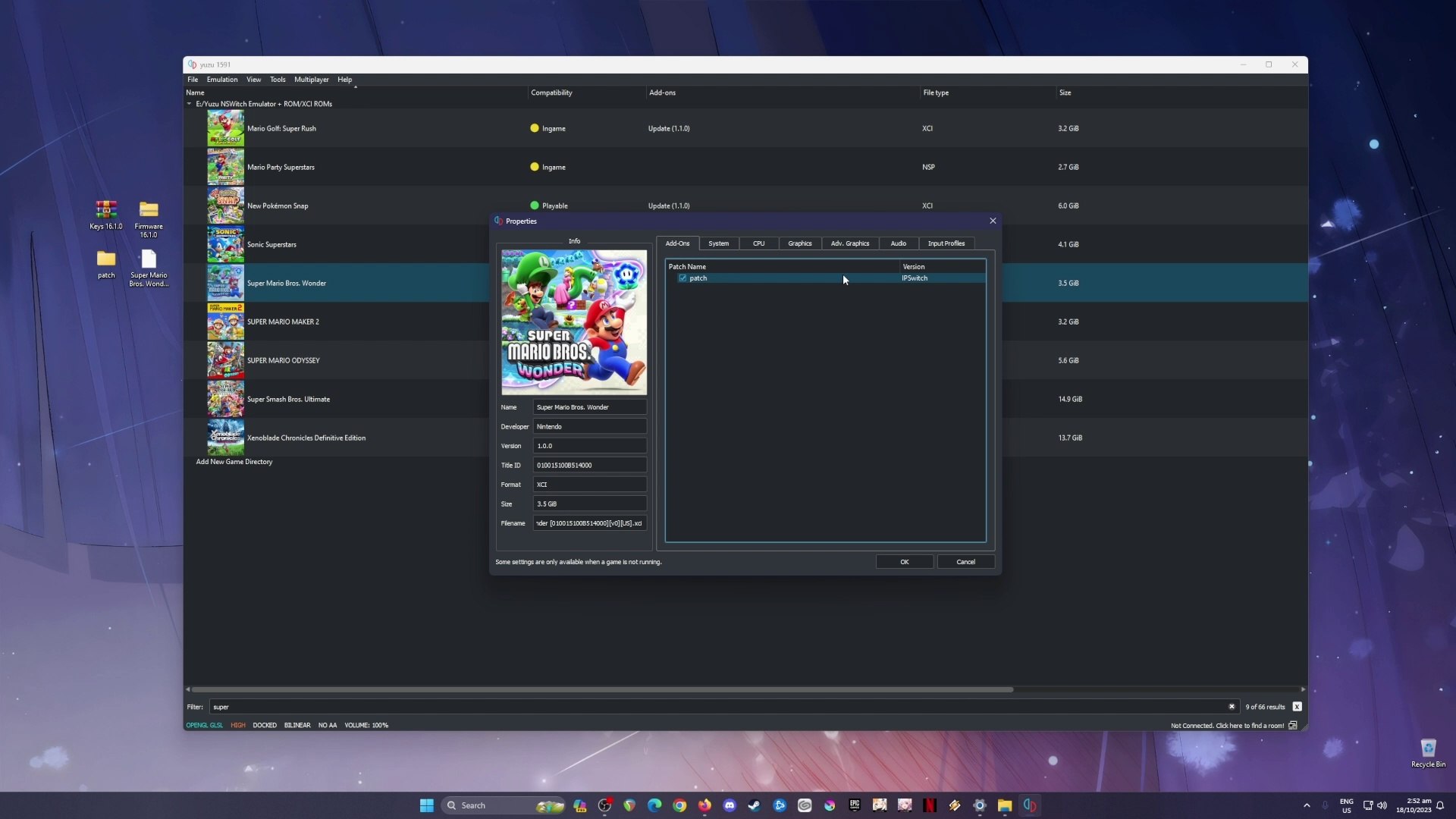
Task: Uncheck the patch add-on checkbox
Action: 682,278
